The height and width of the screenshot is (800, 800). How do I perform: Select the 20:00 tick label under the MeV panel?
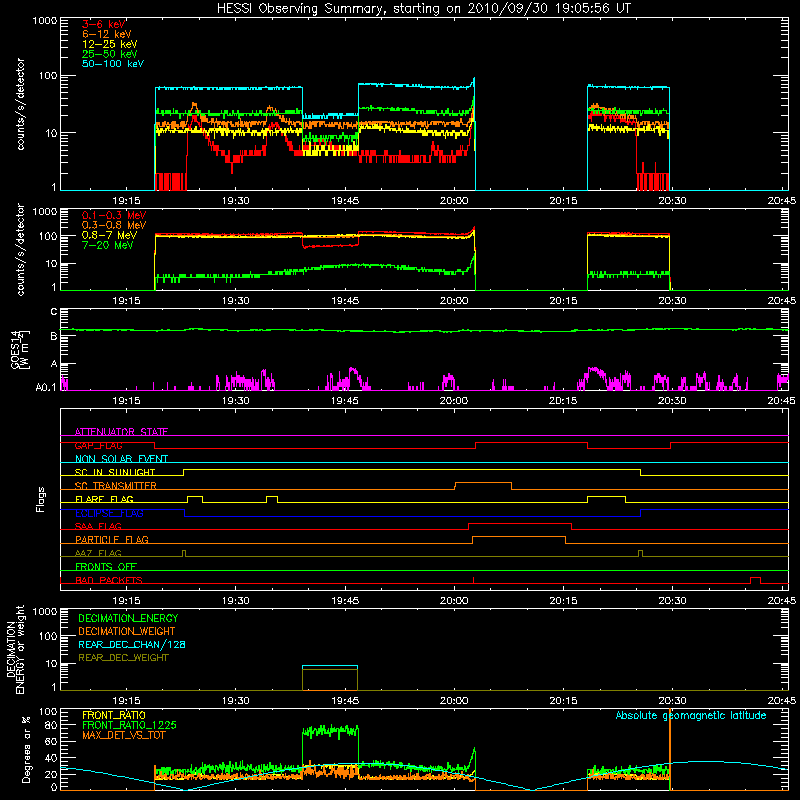(x=454, y=301)
